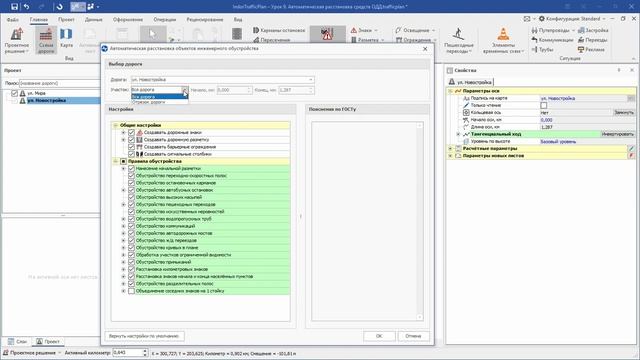Click the Переезды ribbon icon
Screen dimensions: 640x360
593,40
